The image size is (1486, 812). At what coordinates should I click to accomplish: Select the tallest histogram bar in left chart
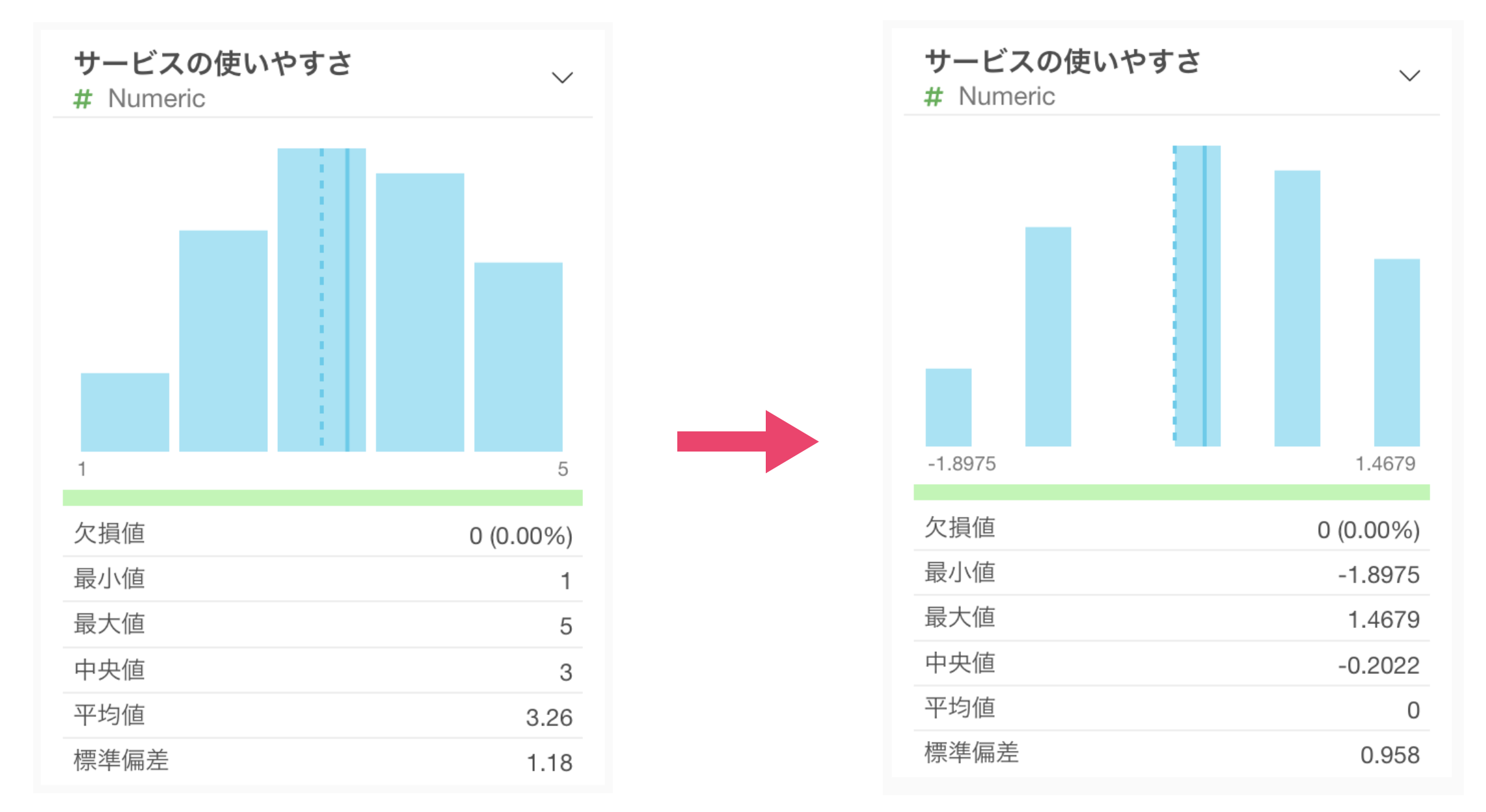(x=321, y=300)
